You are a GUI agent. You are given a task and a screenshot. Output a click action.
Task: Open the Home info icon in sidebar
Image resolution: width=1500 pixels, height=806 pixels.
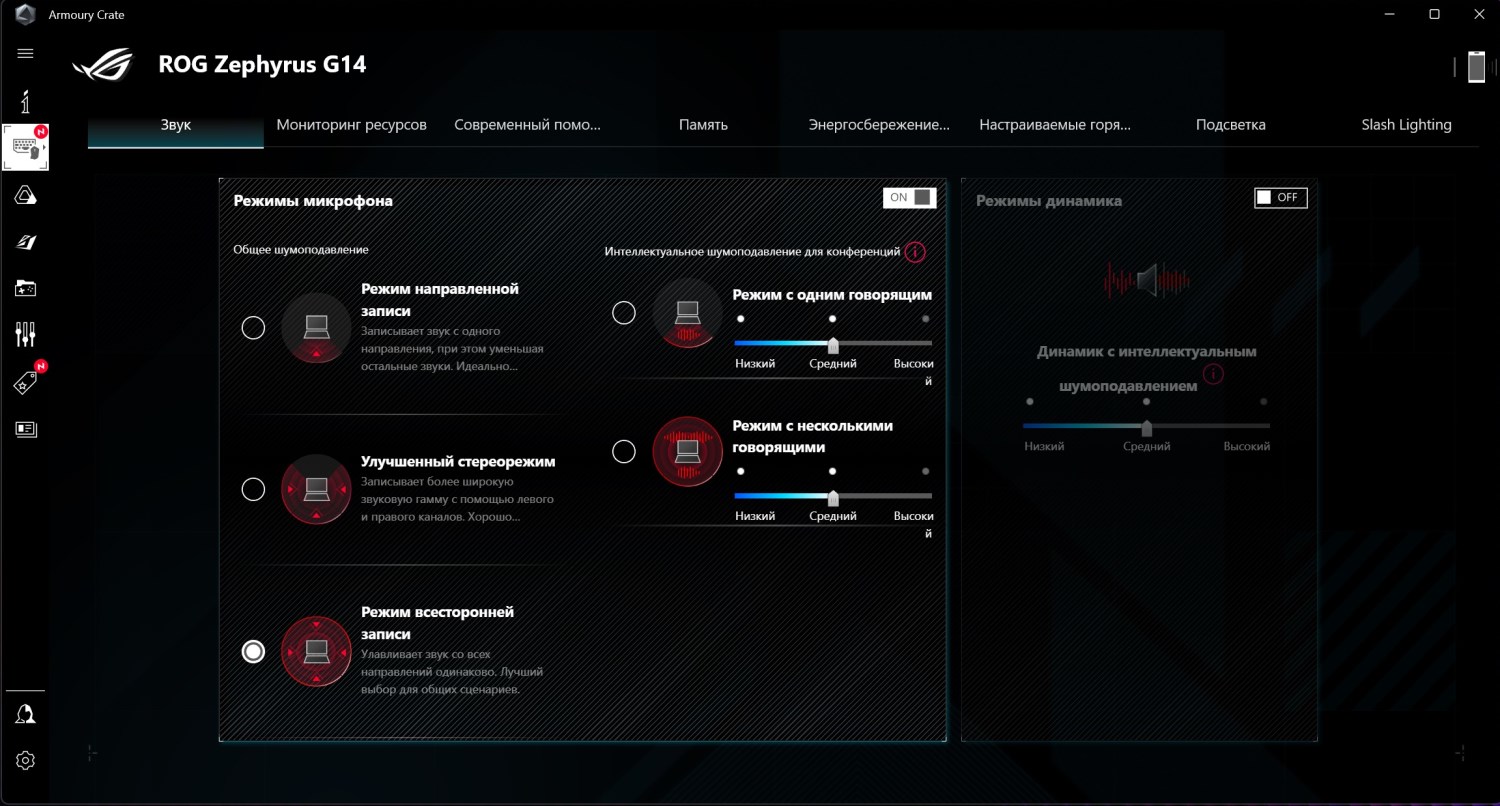(26, 101)
